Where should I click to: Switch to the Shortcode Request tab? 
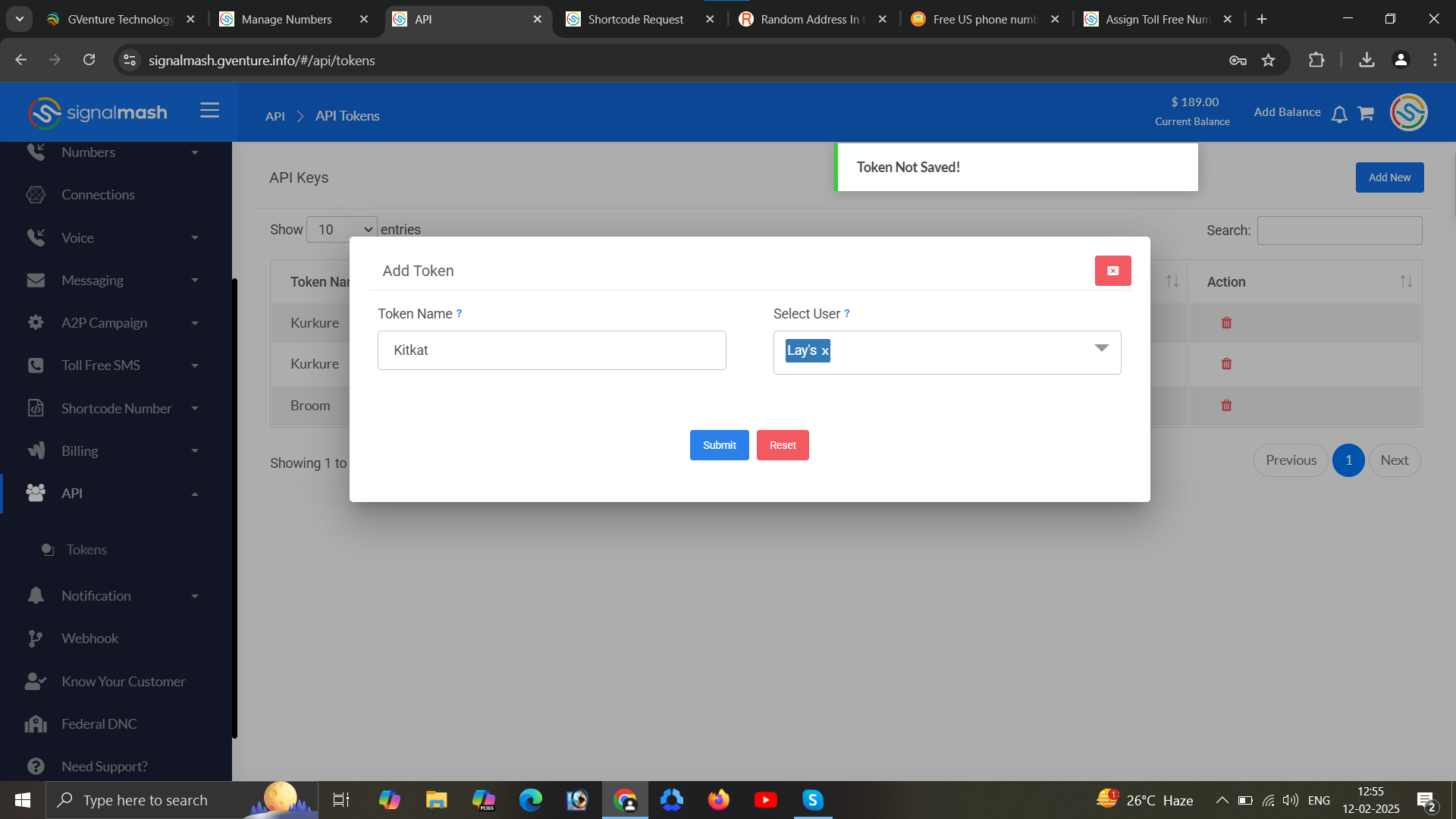635,19
